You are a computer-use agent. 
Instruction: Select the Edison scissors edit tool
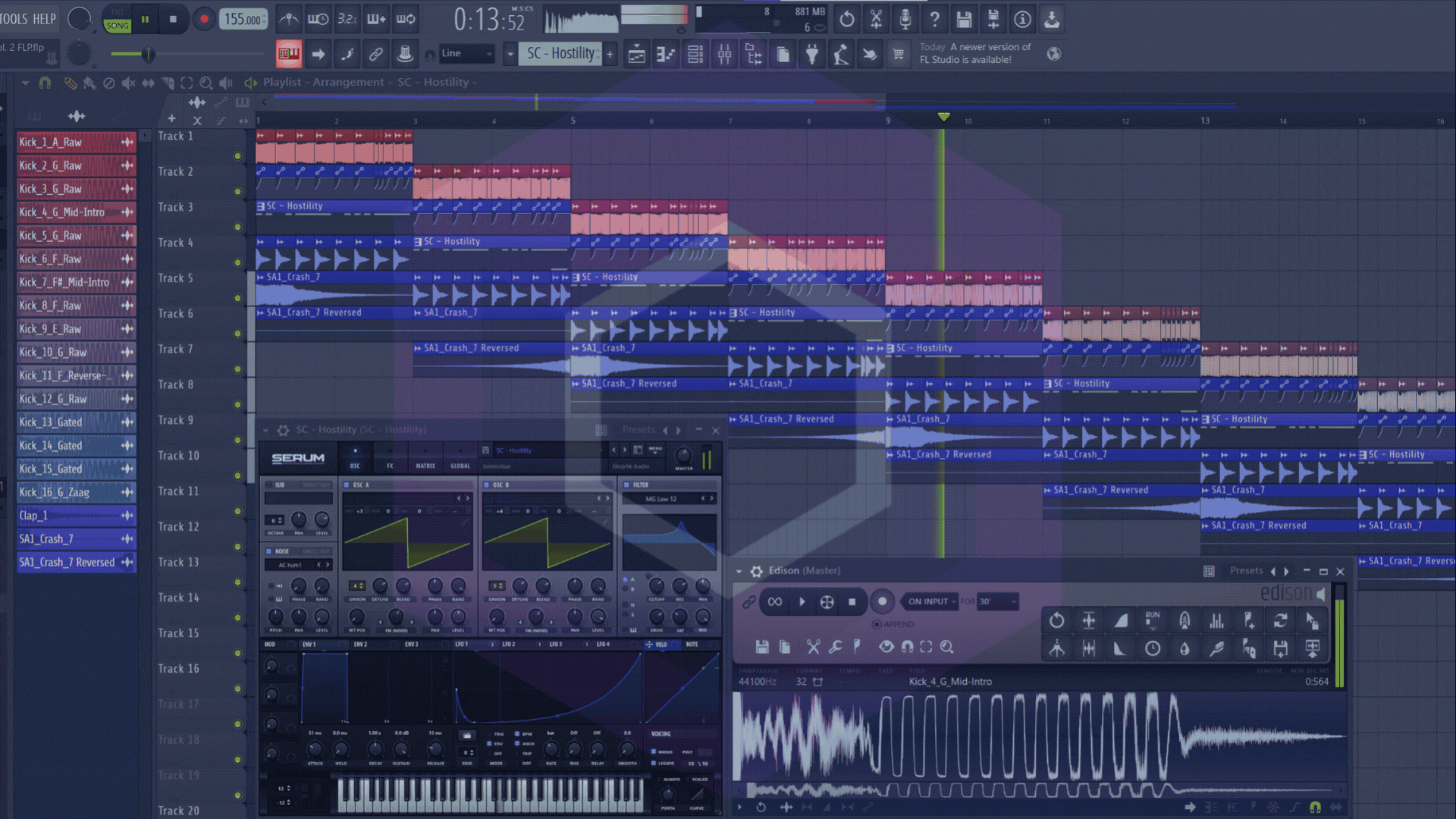click(813, 647)
